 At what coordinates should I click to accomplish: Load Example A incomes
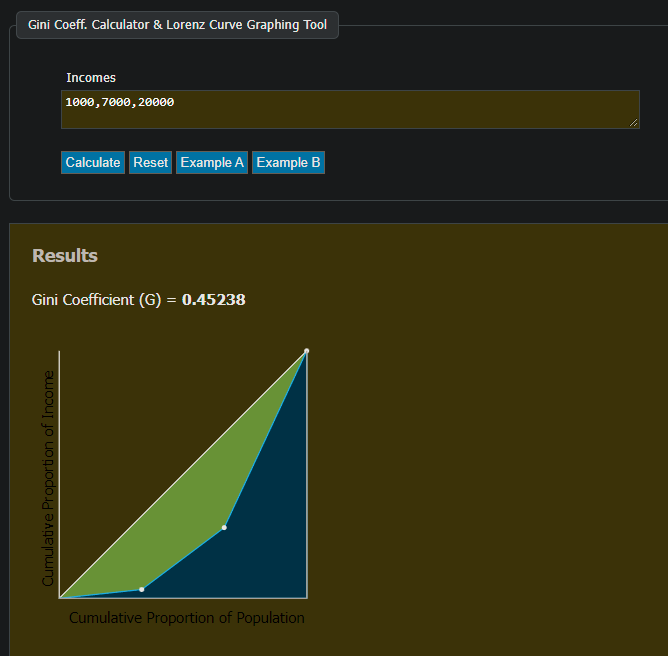[212, 162]
